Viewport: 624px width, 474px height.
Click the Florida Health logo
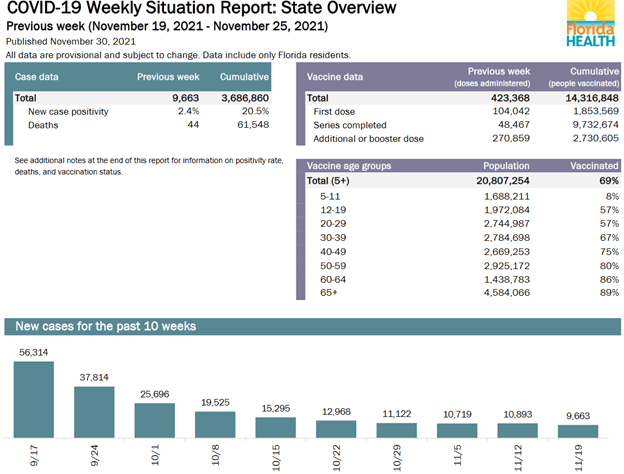tap(586, 25)
